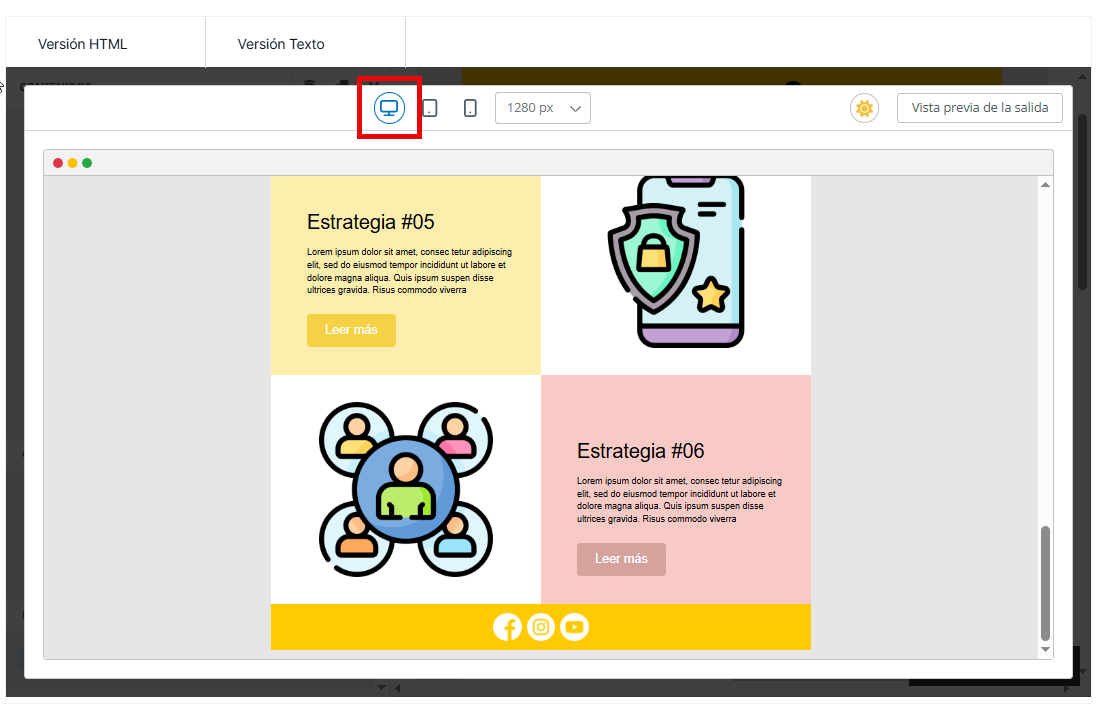
Task: Open the Versión HTML tab
Action: coord(83,44)
